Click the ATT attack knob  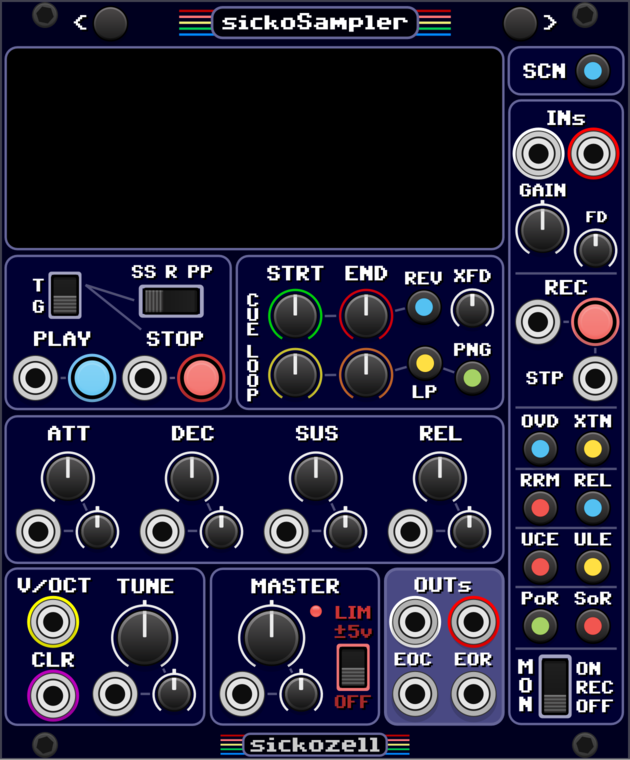click(68, 478)
